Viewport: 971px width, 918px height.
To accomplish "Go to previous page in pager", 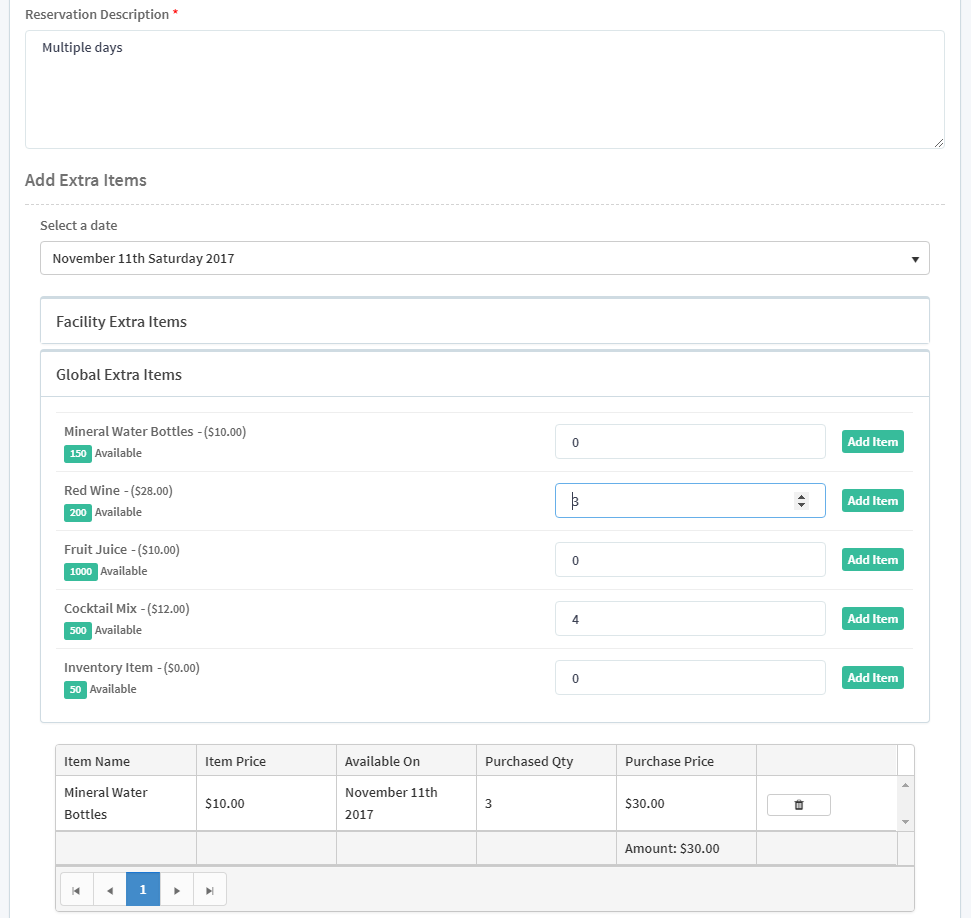I will [x=109, y=890].
